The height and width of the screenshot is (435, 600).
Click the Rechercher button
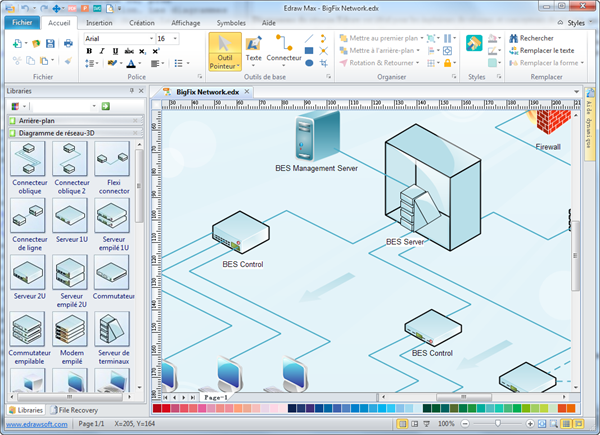[x=531, y=38]
